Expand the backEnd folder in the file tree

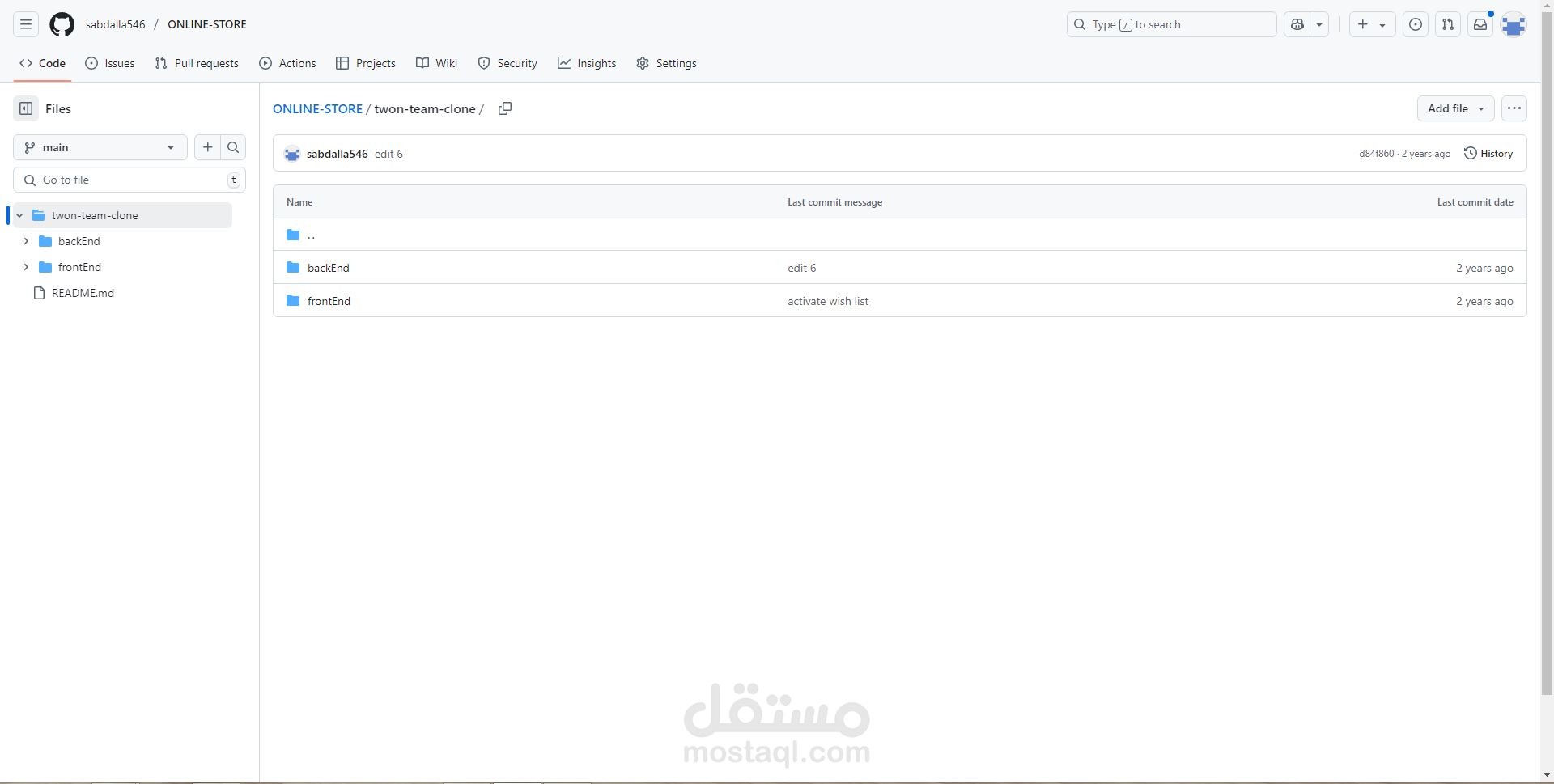point(25,241)
